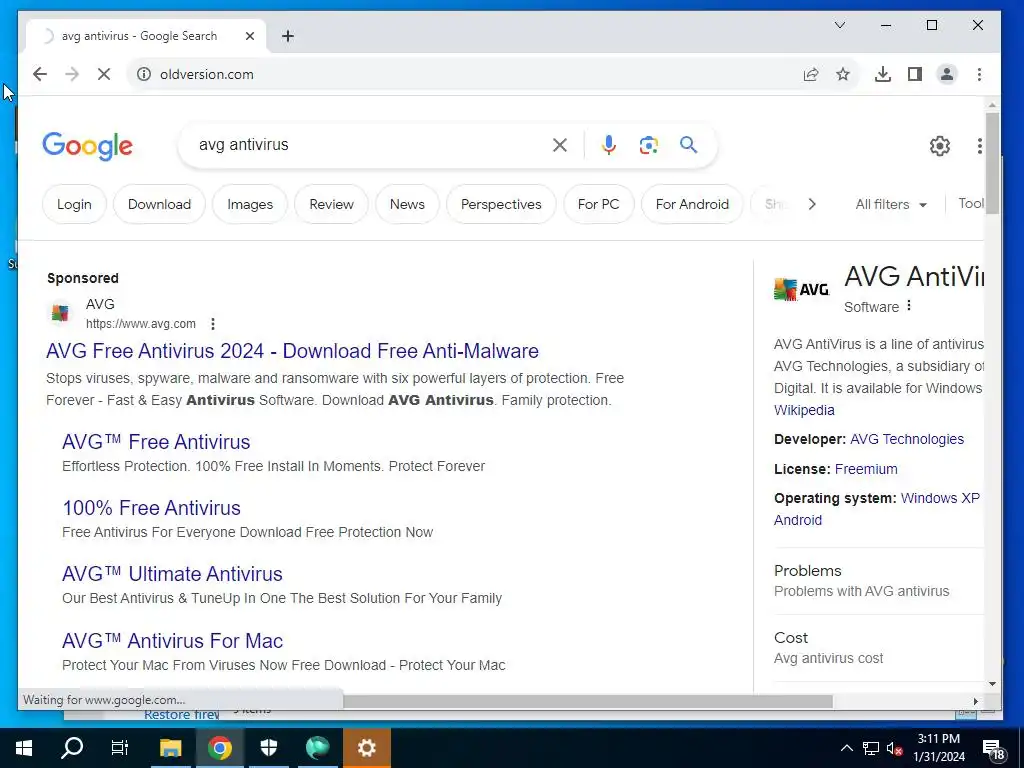This screenshot has width=1024, height=768.
Task: Bookmark this page with the star icon
Action: point(843,74)
